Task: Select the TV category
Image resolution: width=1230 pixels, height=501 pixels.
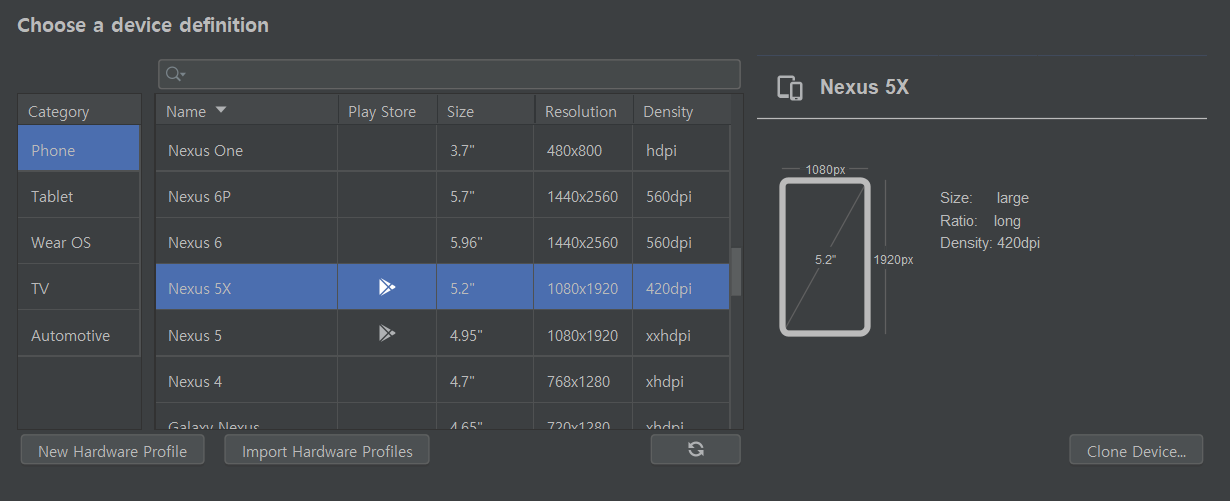Action: [79, 288]
